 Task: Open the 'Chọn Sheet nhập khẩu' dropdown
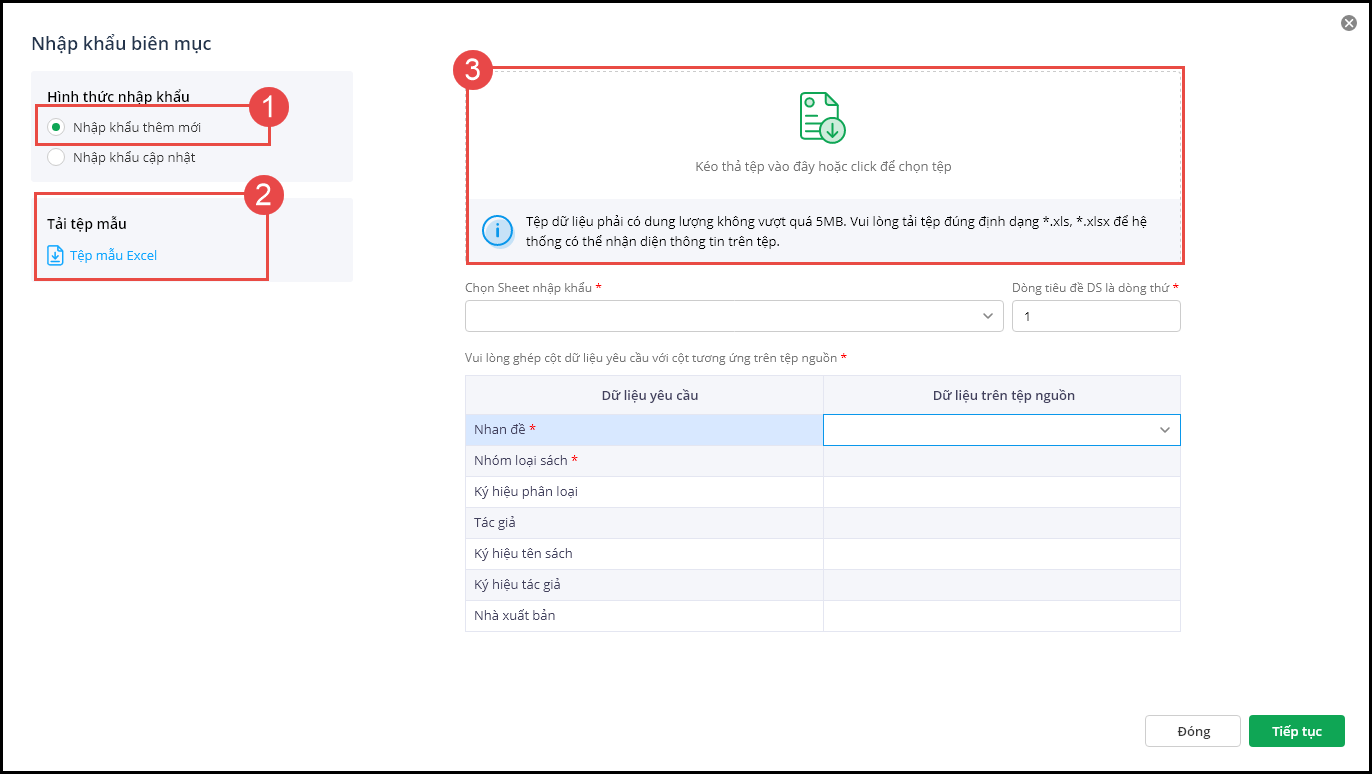coord(734,316)
